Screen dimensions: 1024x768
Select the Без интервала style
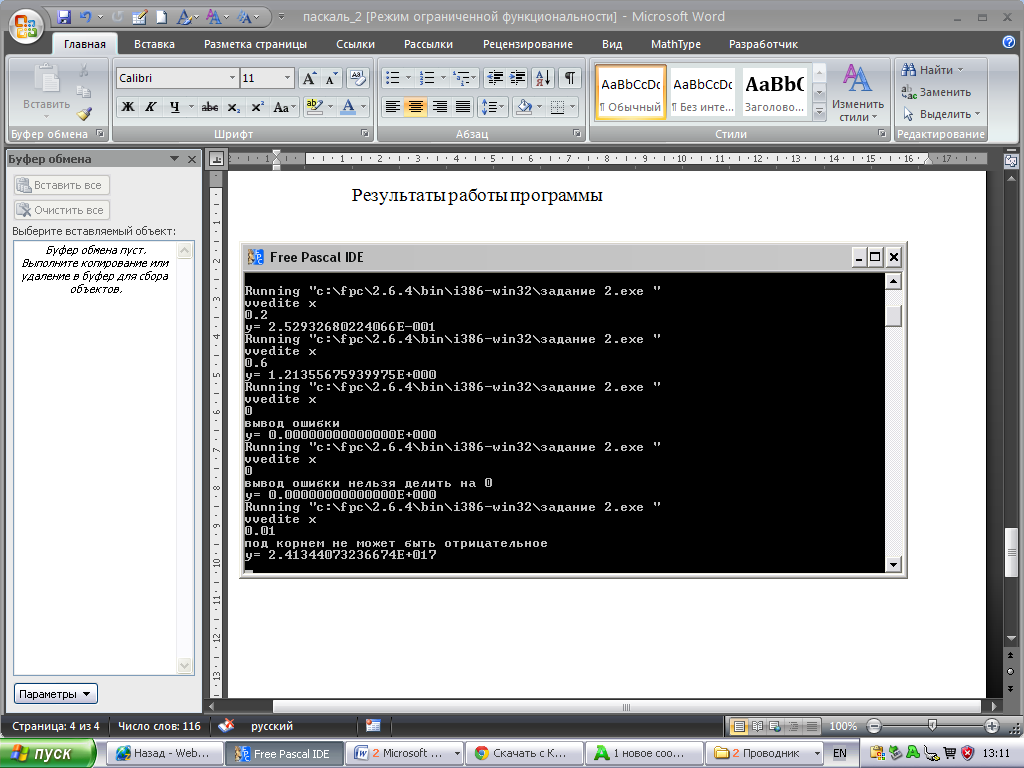(x=703, y=92)
